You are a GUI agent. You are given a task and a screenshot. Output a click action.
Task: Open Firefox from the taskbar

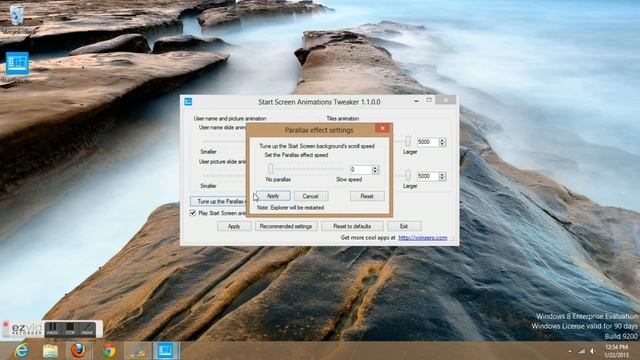(x=79, y=351)
